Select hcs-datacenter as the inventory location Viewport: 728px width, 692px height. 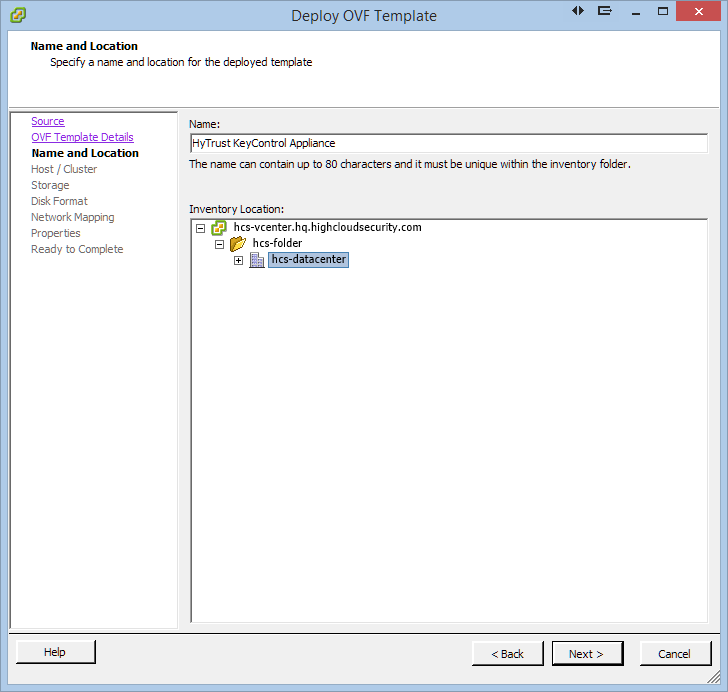pyautogui.click(x=308, y=259)
